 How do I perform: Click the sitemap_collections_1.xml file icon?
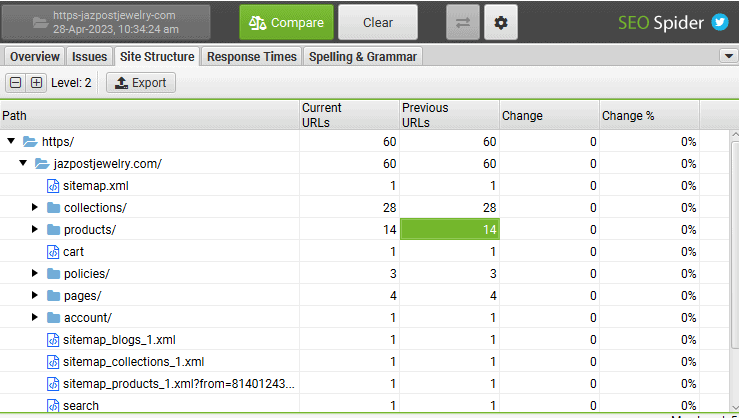pyautogui.click(x=53, y=362)
